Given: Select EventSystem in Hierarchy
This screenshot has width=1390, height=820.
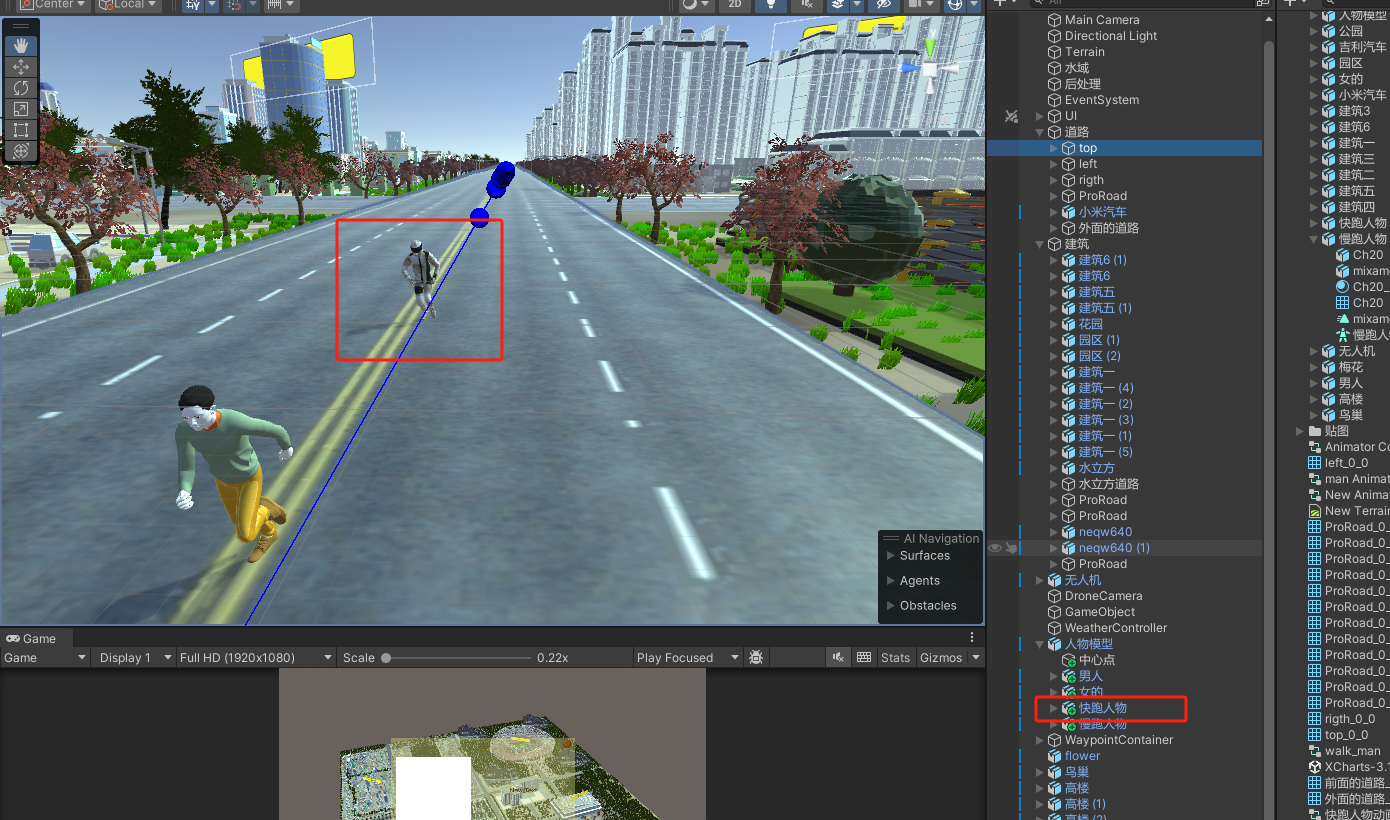Looking at the screenshot, I should 1101,100.
